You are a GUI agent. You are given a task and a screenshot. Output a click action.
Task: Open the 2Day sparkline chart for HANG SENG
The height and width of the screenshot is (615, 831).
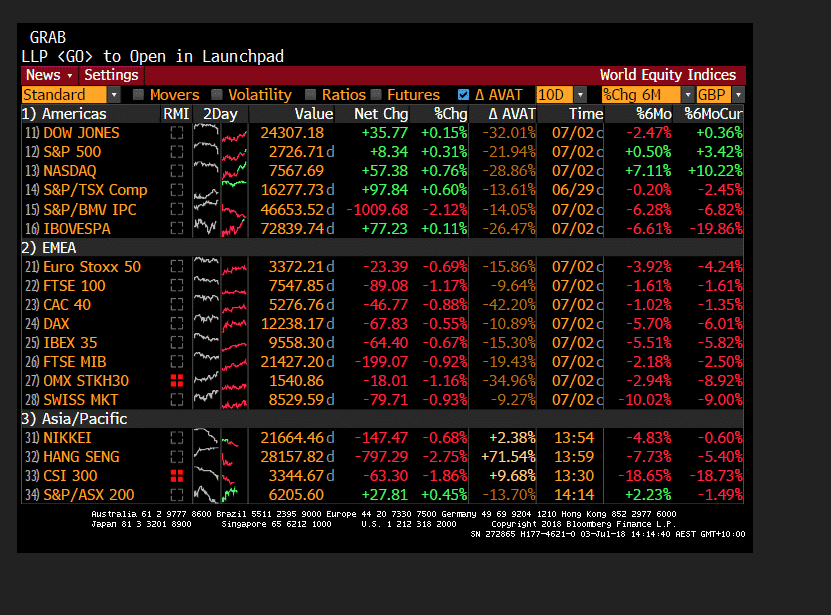click(219, 457)
